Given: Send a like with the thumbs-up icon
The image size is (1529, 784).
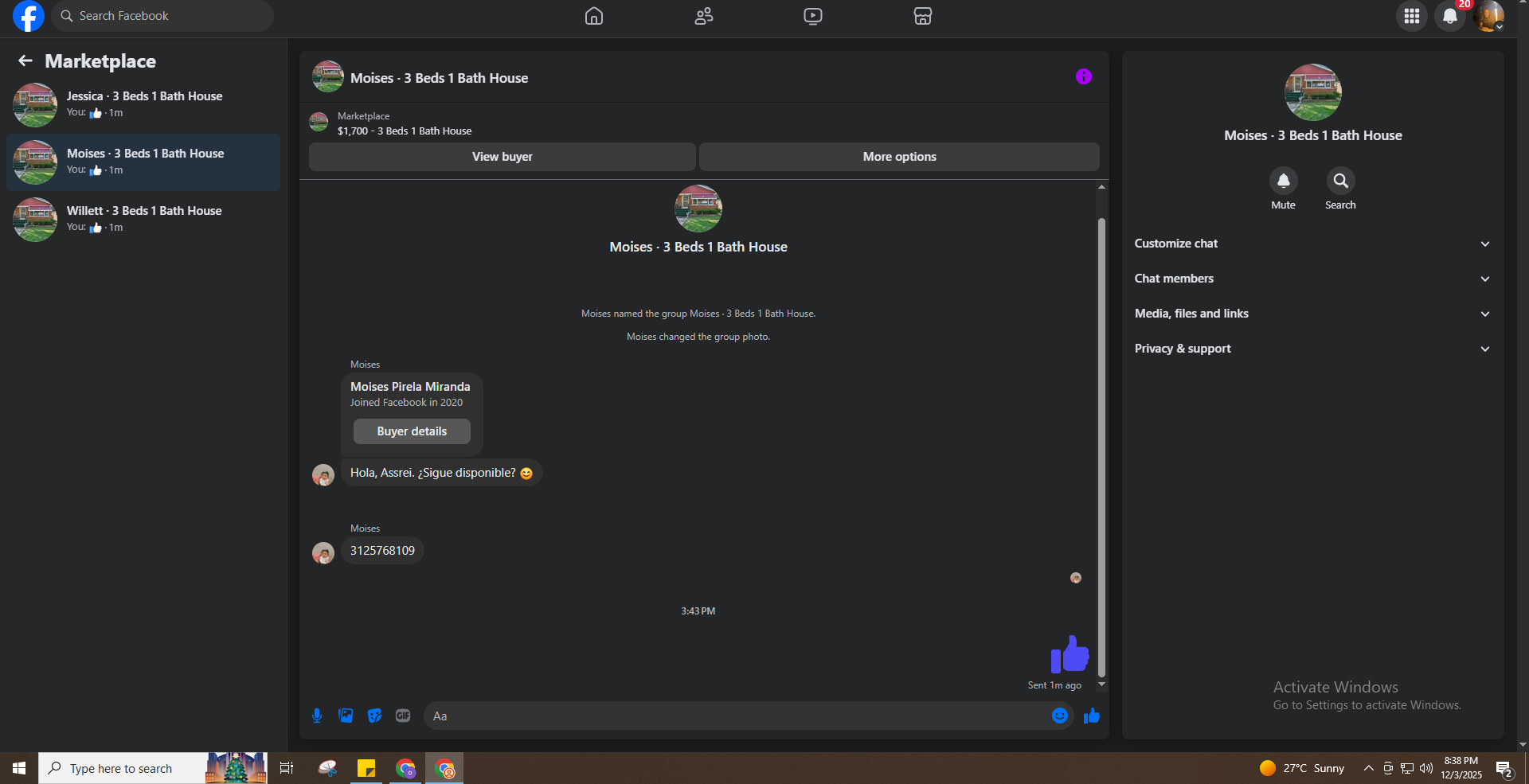Looking at the screenshot, I should pos(1092,716).
